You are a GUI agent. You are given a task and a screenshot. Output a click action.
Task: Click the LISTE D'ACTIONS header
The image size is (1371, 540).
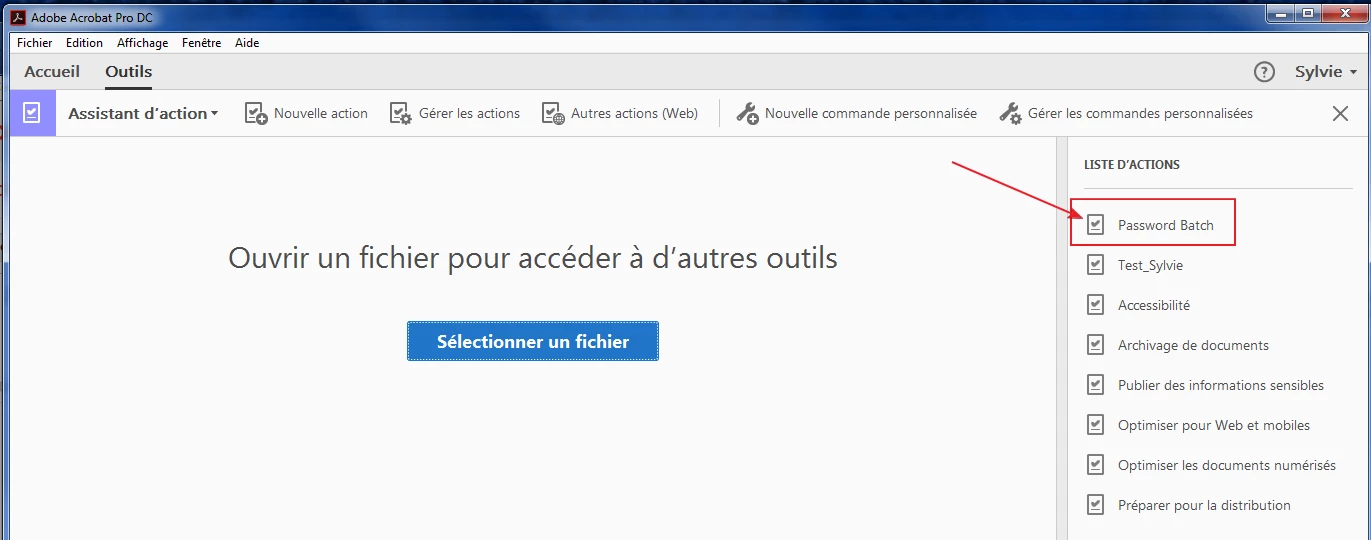[1132, 164]
